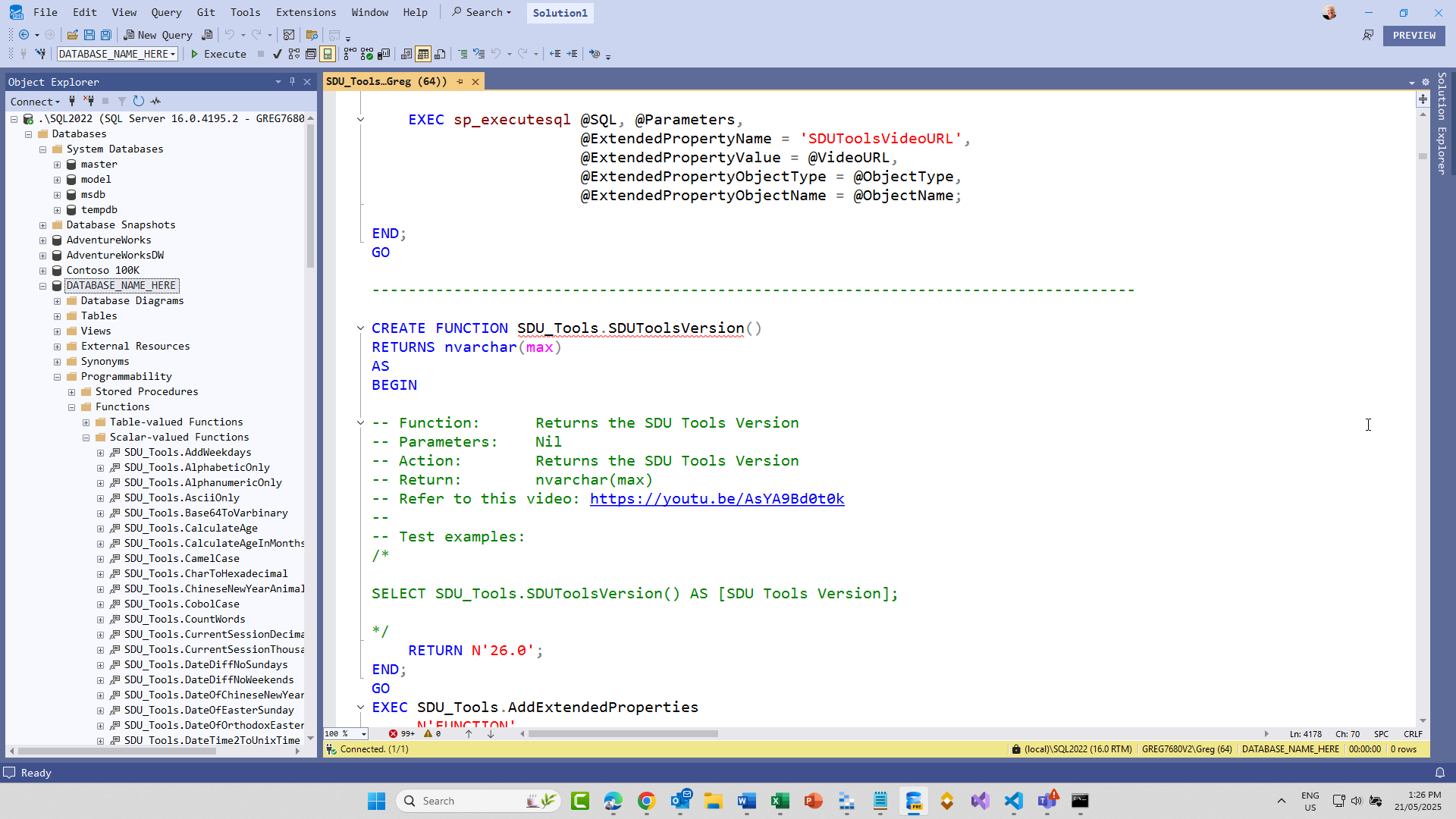1456x819 pixels.
Task: Expand the Table-valued Functions folder
Action: click(86, 422)
